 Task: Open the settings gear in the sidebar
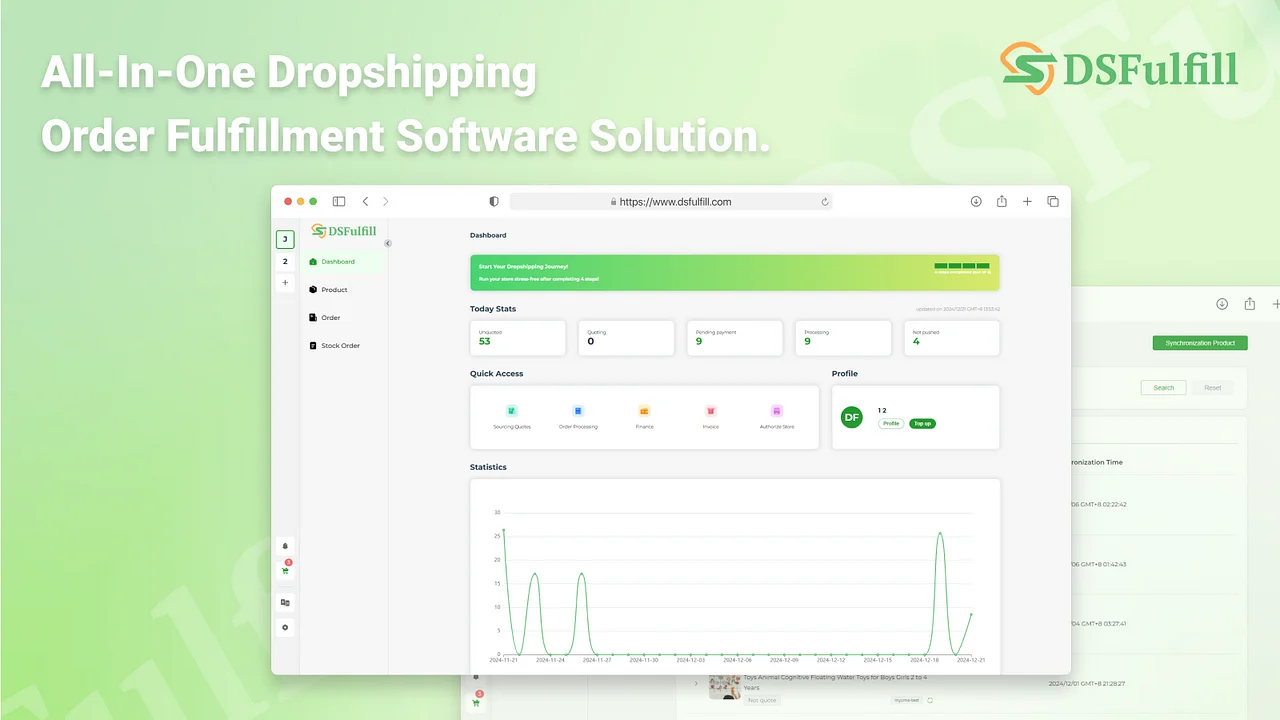pyautogui.click(x=285, y=627)
